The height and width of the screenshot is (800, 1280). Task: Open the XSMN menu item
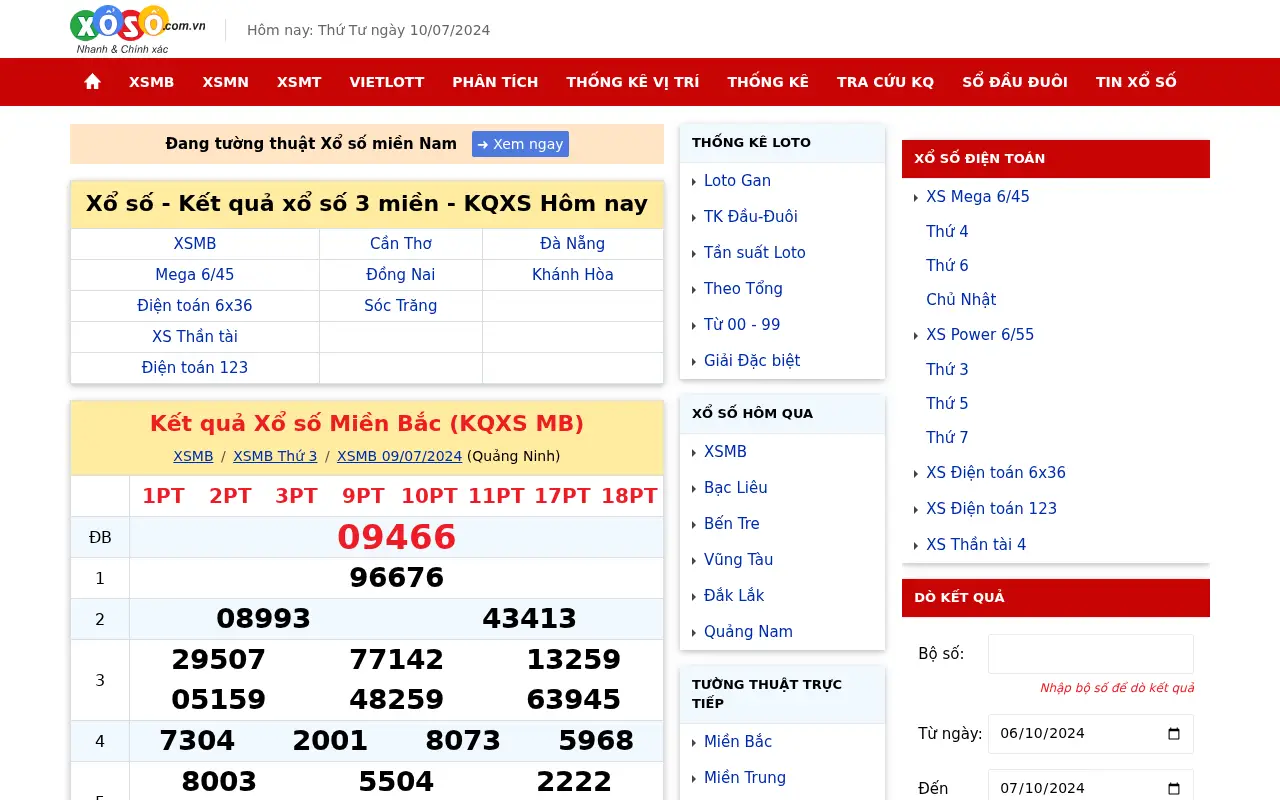pos(225,82)
